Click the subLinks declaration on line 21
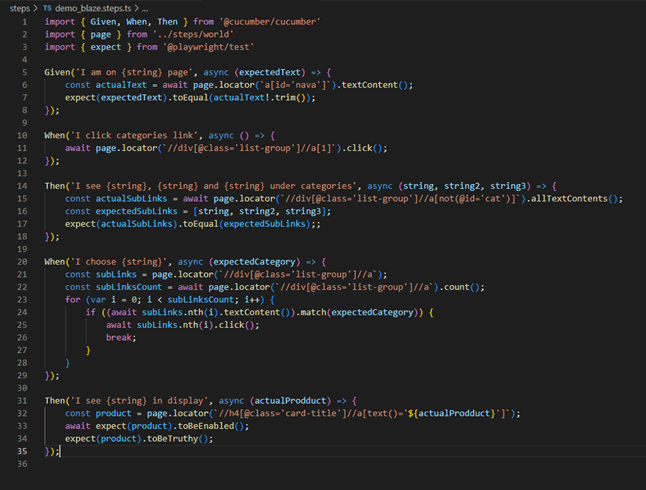 click(x=116, y=274)
